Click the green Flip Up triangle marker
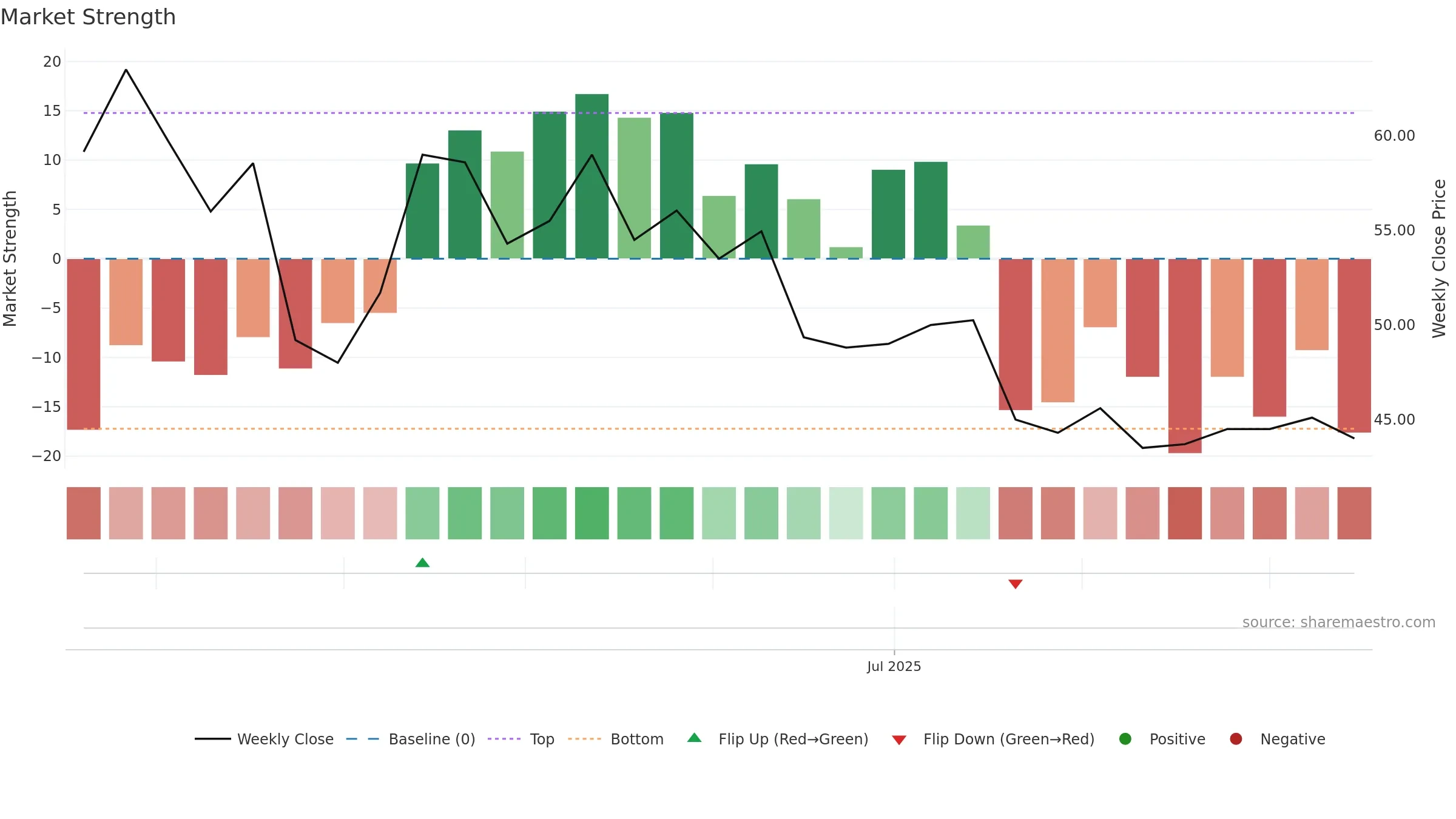The height and width of the screenshot is (819, 1456). point(423,562)
